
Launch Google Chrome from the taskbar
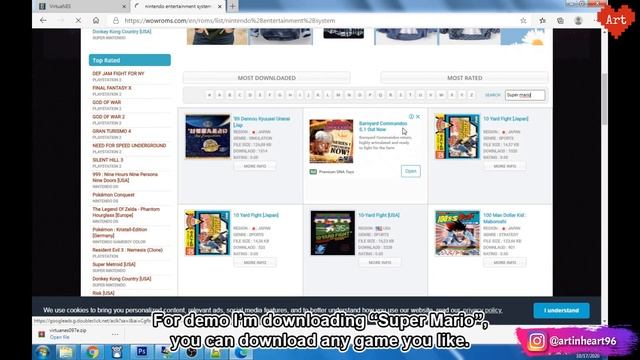tap(92, 352)
